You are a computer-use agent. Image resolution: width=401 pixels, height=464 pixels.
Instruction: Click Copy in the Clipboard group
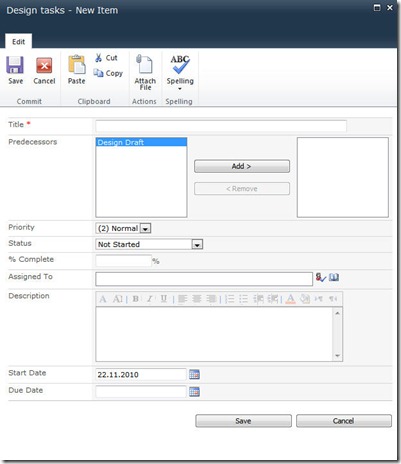[108, 73]
